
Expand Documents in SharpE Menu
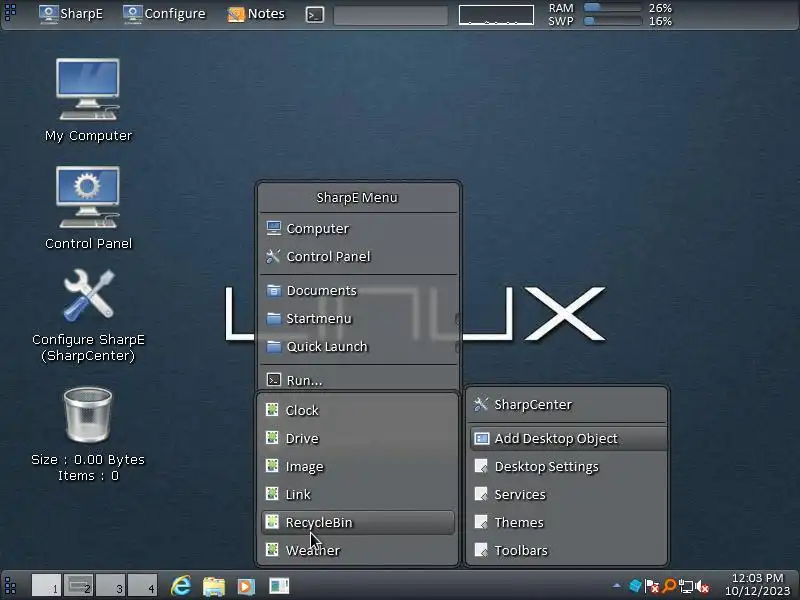click(x=359, y=290)
